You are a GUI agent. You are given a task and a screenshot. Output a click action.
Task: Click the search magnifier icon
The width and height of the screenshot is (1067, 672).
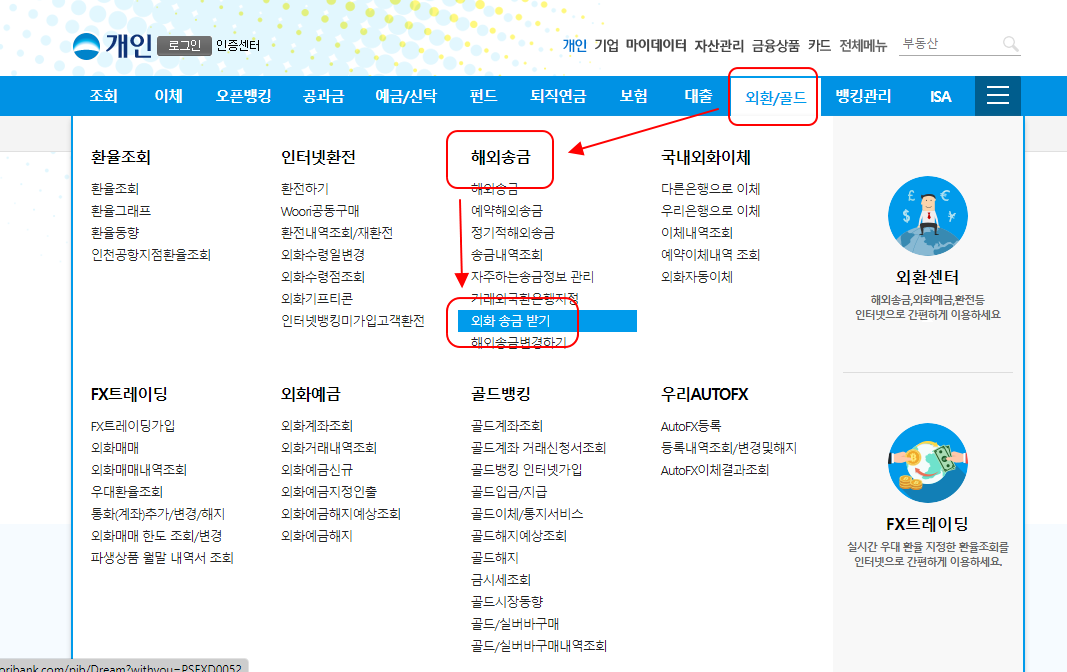(1011, 44)
